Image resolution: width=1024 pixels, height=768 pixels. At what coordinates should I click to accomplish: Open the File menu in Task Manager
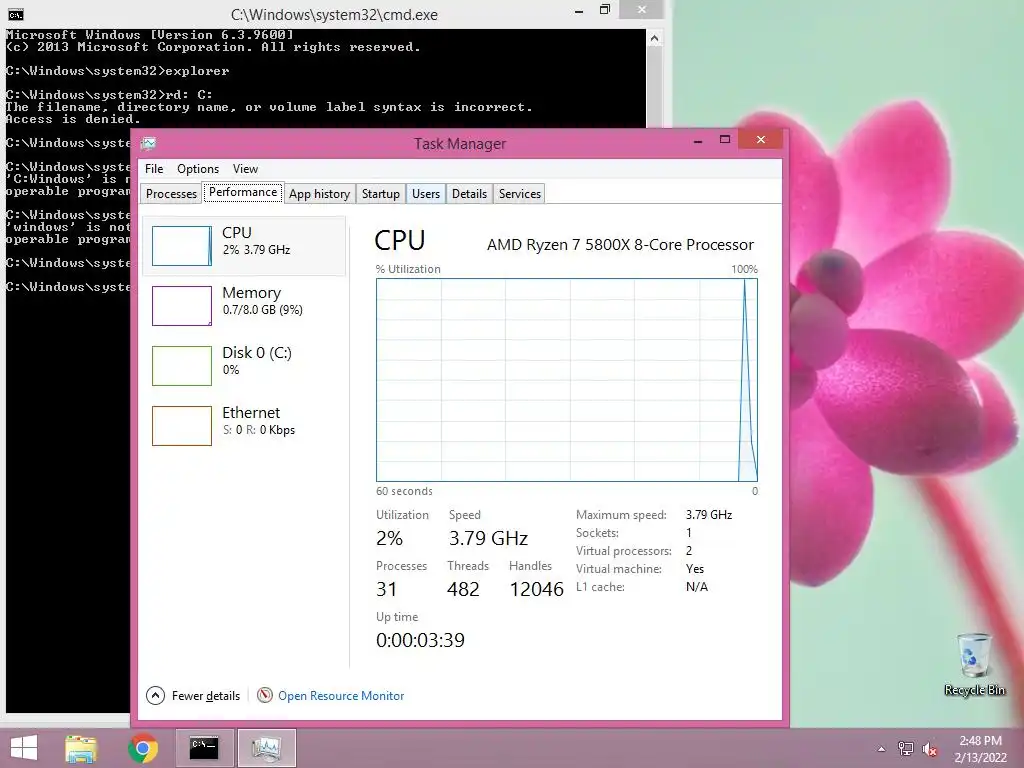[154, 168]
